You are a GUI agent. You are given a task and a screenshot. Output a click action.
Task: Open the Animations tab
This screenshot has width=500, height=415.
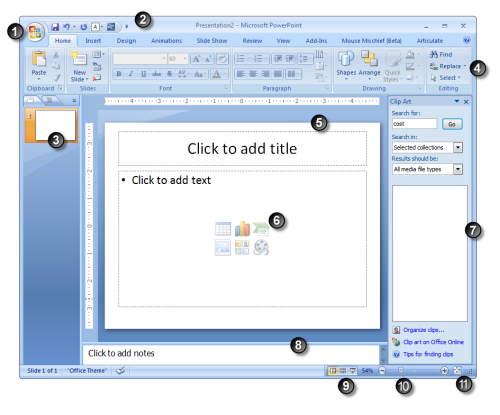167,41
